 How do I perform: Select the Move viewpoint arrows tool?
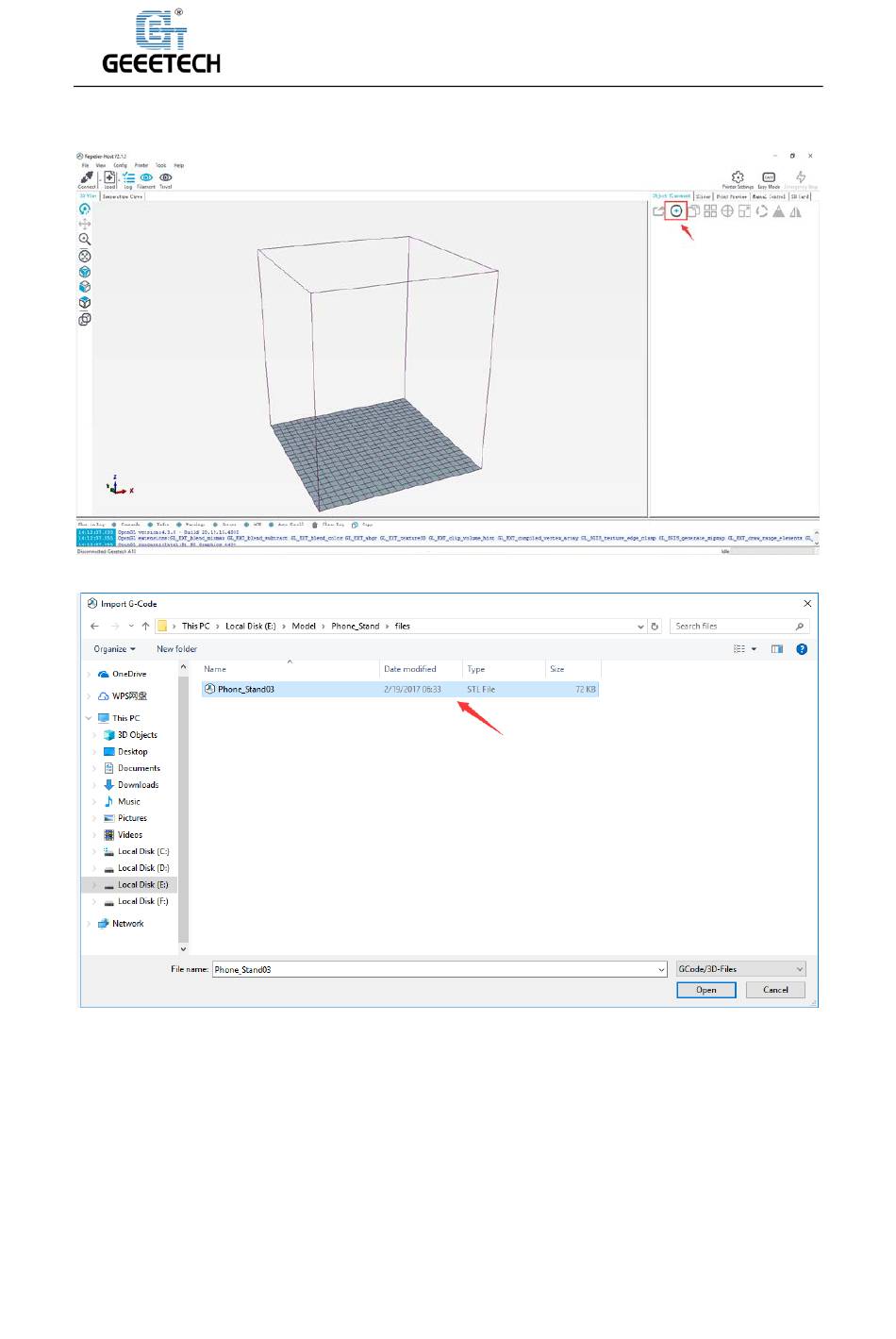(85, 225)
